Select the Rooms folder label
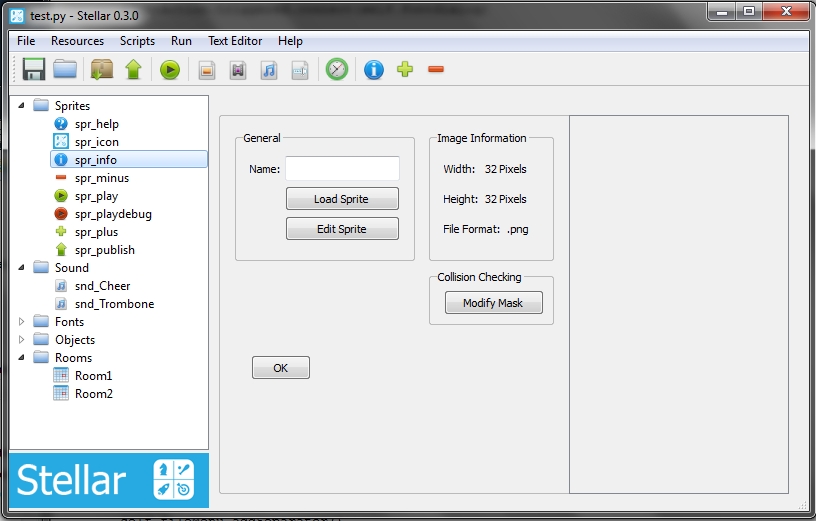The image size is (816, 521). click(73, 358)
